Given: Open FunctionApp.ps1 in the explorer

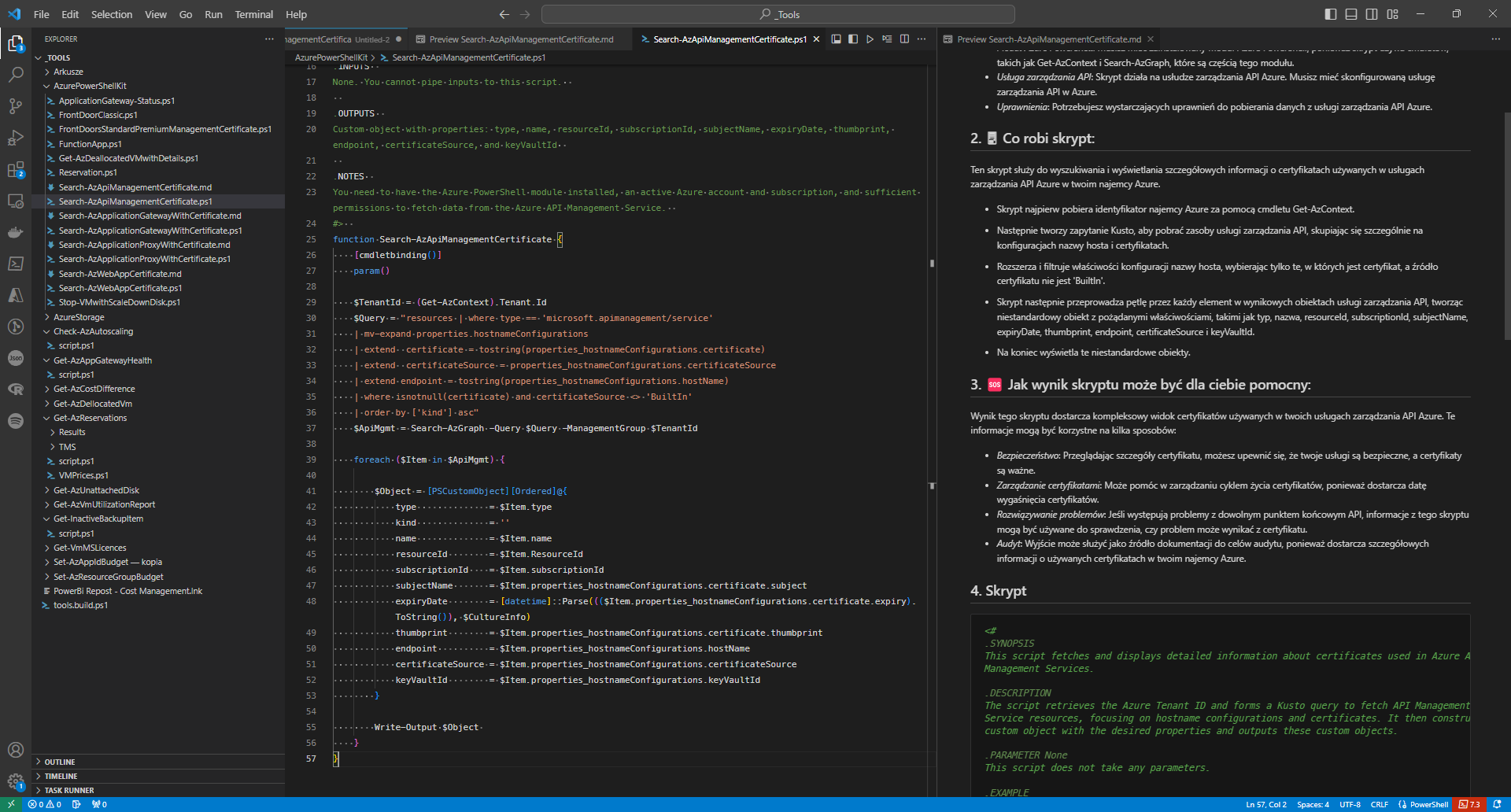Looking at the screenshot, I should pos(90,144).
